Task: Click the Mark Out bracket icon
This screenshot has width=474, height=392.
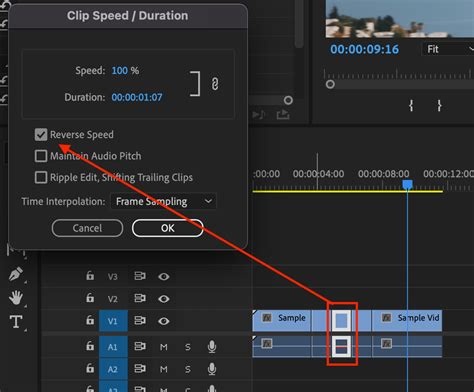Action: 439,106
